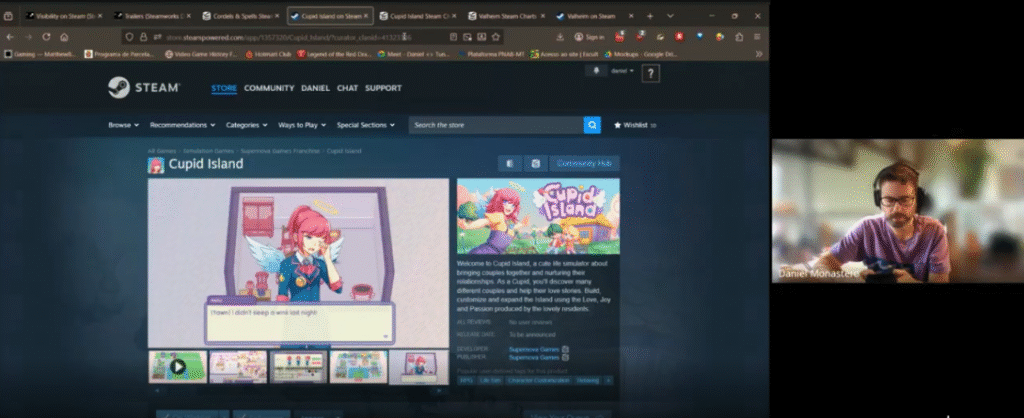
Task: Open the Steam notifications bell
Action: 598,71
